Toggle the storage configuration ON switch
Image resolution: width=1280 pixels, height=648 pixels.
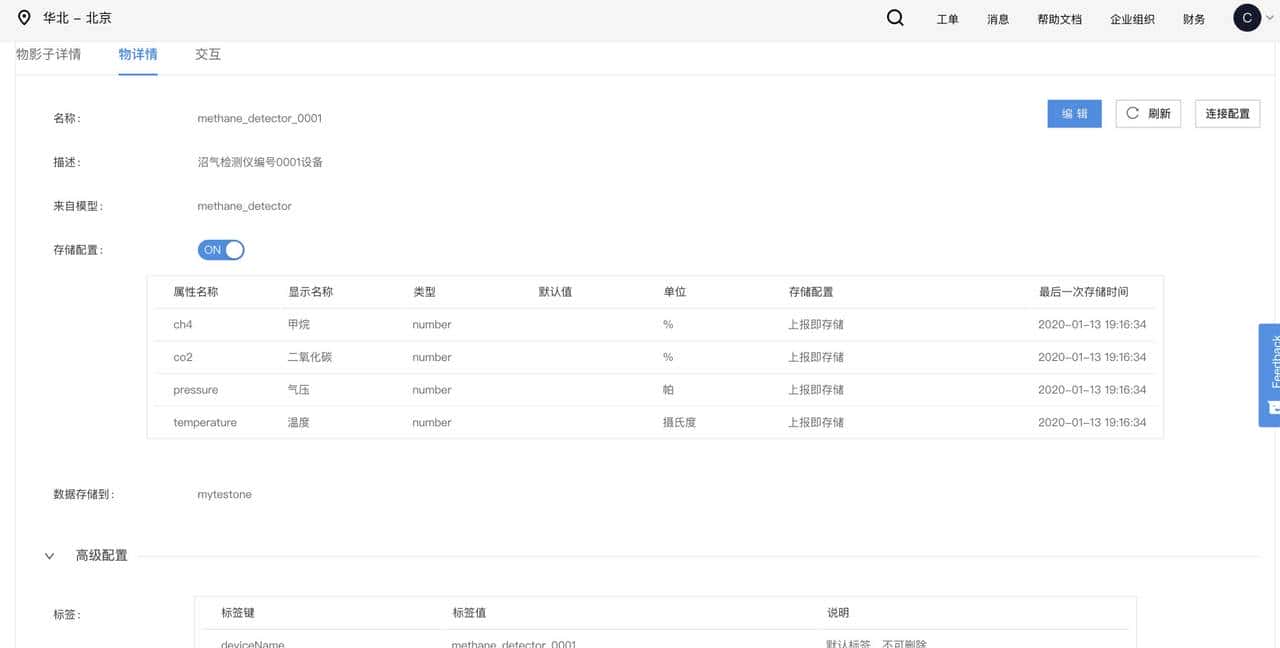pos(221,250)
